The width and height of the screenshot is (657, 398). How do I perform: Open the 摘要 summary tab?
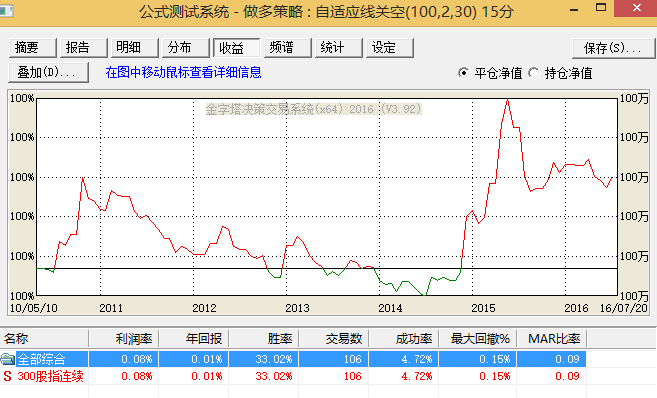point(33,48)
